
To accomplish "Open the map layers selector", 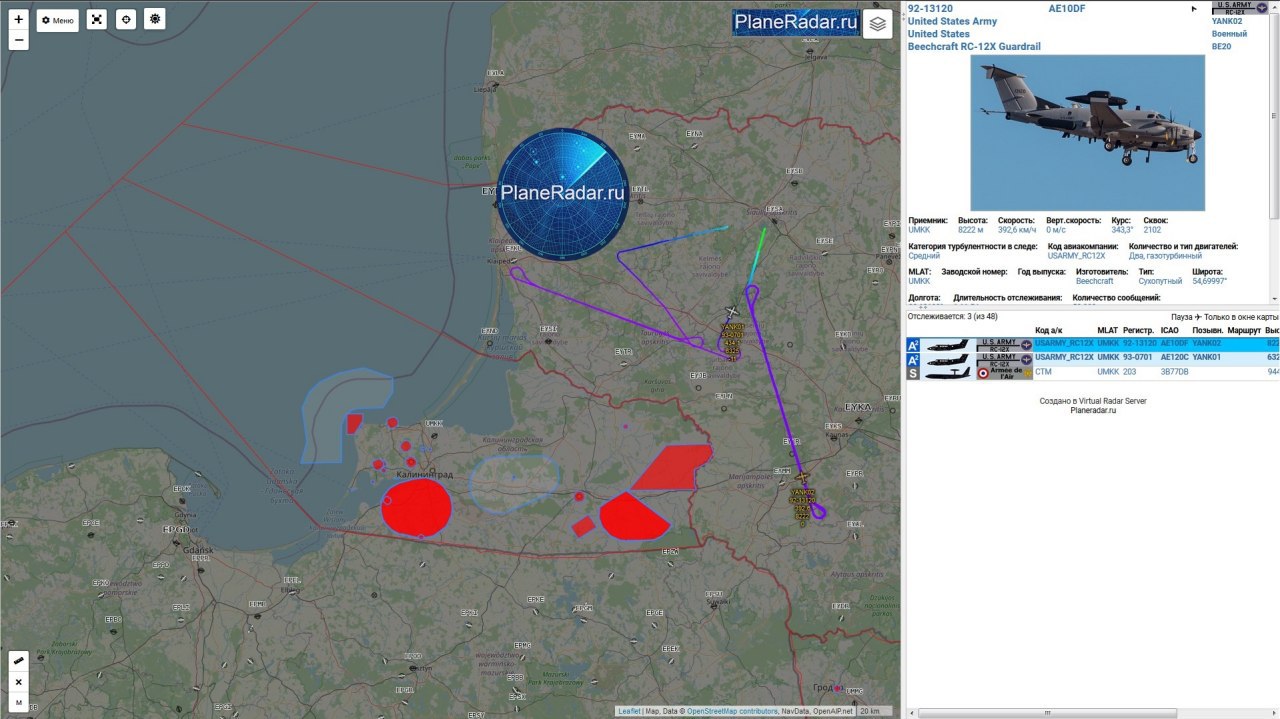I will point(878,23).
